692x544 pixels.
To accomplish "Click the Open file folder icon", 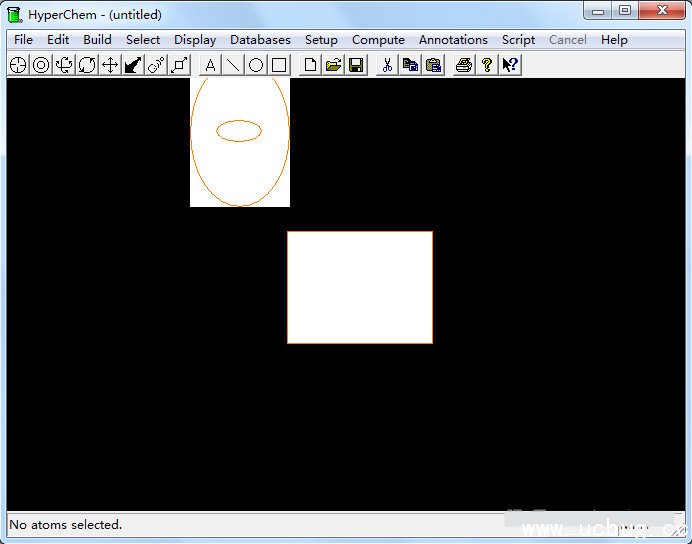I will pos(333,65).
